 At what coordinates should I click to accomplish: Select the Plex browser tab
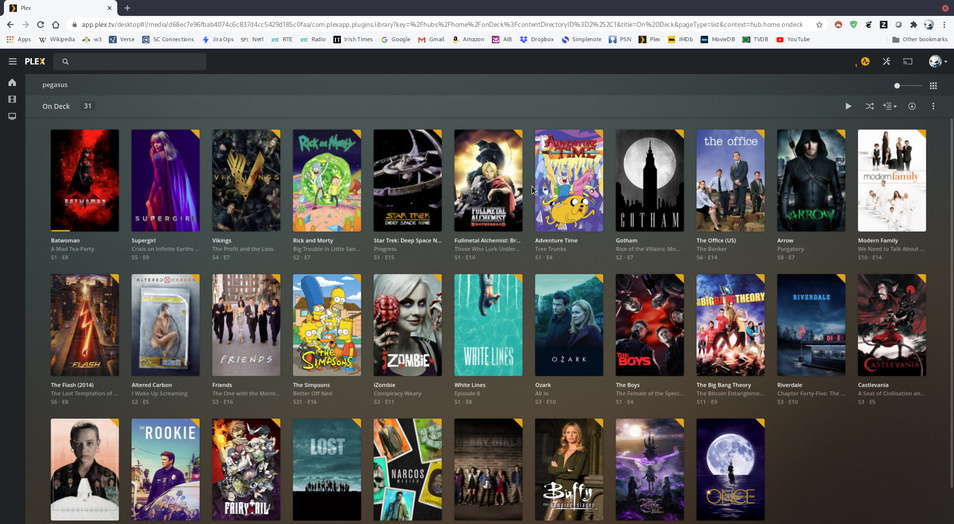(x=59, y=8)
